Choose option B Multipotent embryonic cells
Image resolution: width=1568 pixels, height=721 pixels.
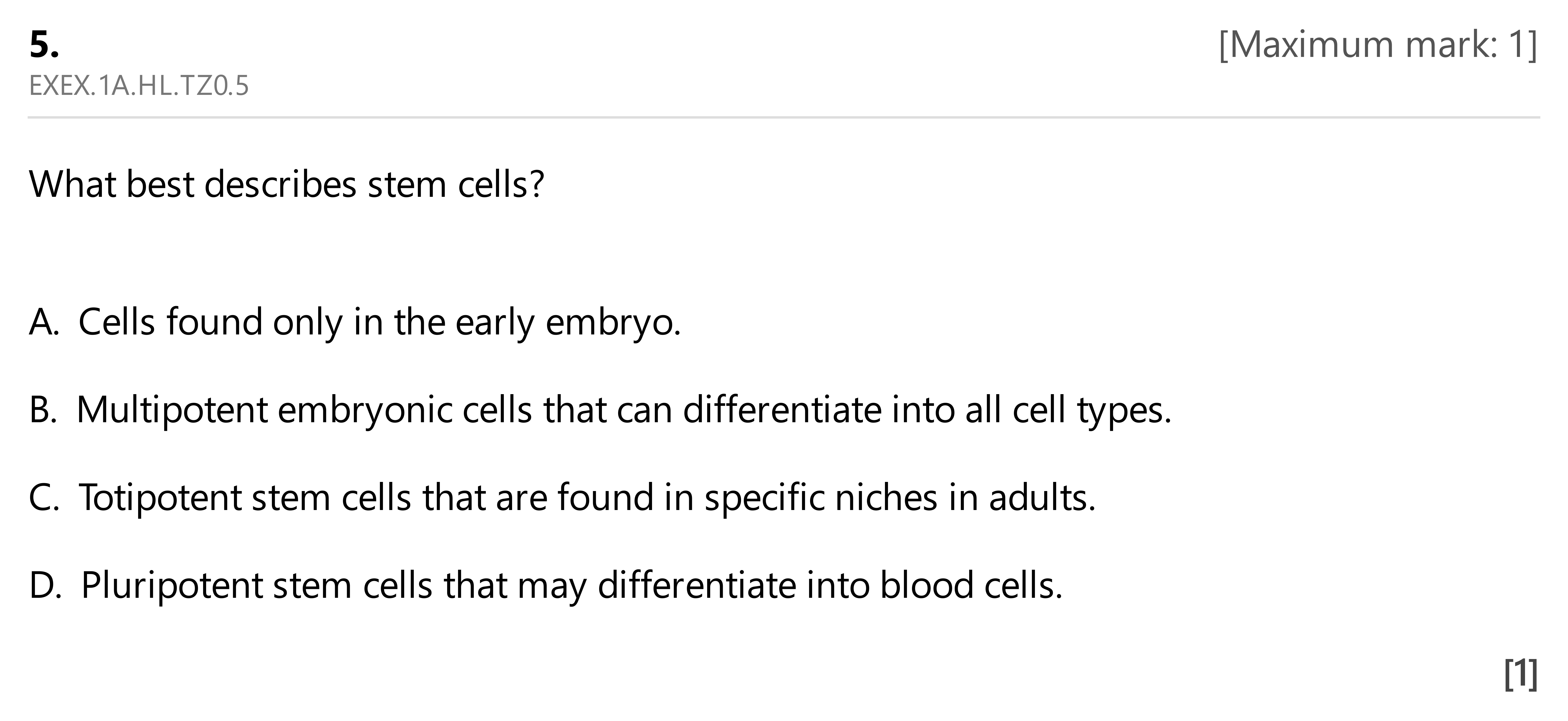[x=600, y=410]
